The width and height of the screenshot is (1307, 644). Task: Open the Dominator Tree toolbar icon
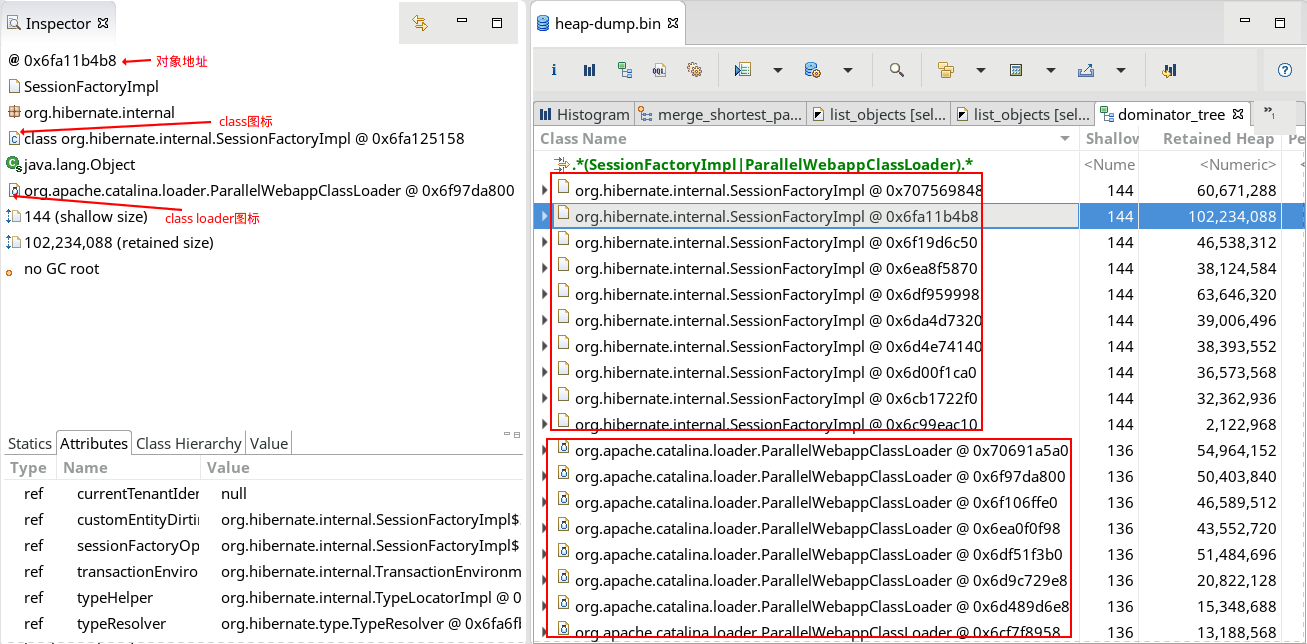pyautogui.click(x=625, y=70)
